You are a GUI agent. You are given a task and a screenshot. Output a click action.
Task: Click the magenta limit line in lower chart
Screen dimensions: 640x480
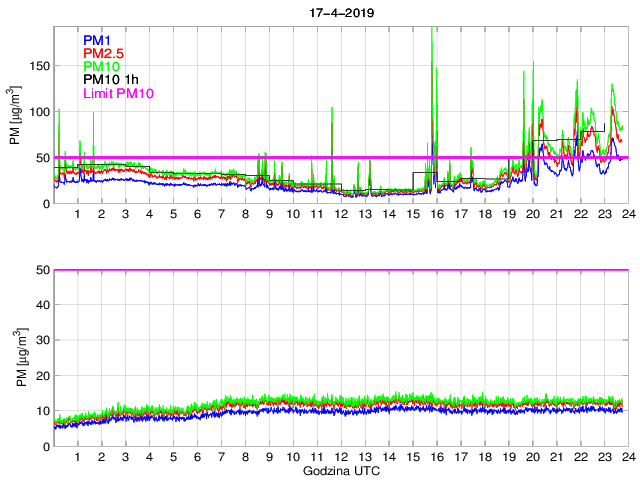click(340, 270)
